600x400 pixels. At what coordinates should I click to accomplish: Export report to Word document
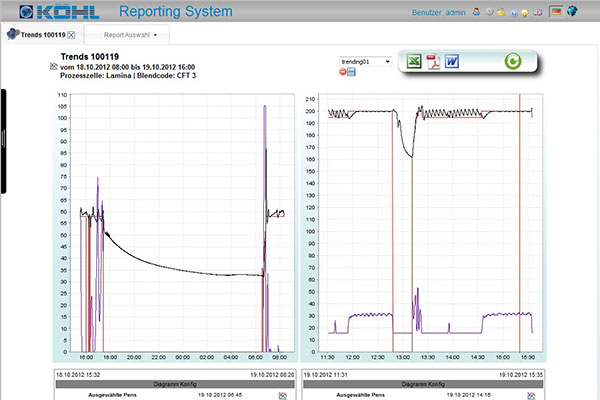[452, 62]
